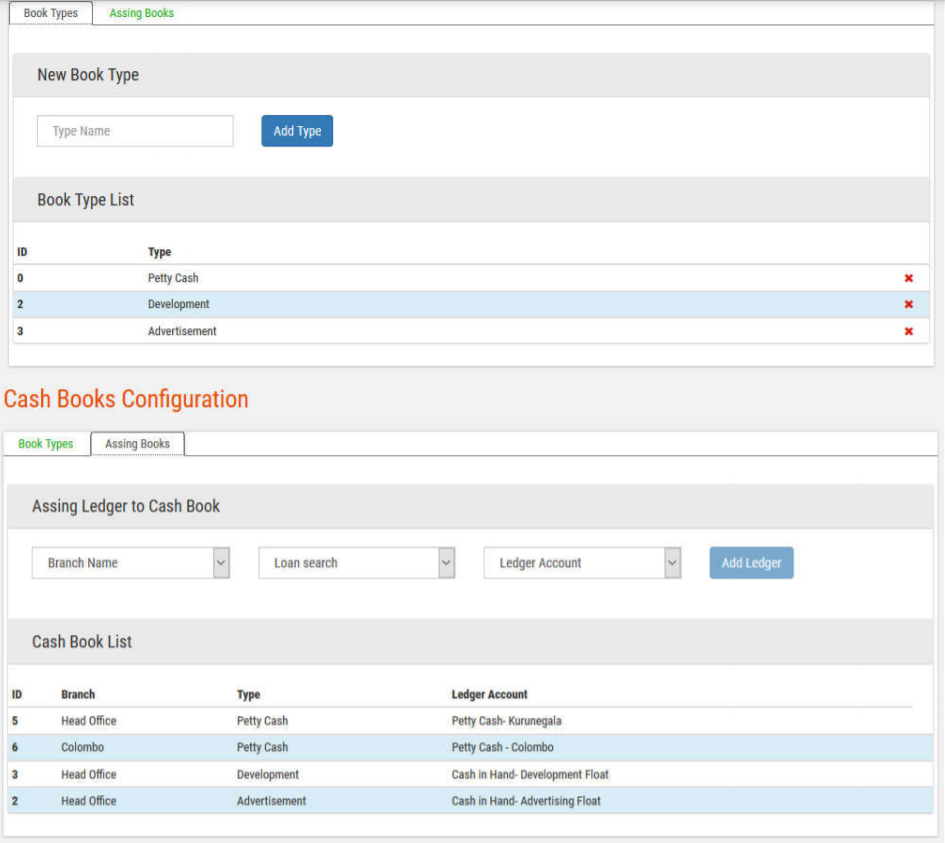The image size is (945, 843).
Task: Focus the Type Name input field
Action: (135, 131)
